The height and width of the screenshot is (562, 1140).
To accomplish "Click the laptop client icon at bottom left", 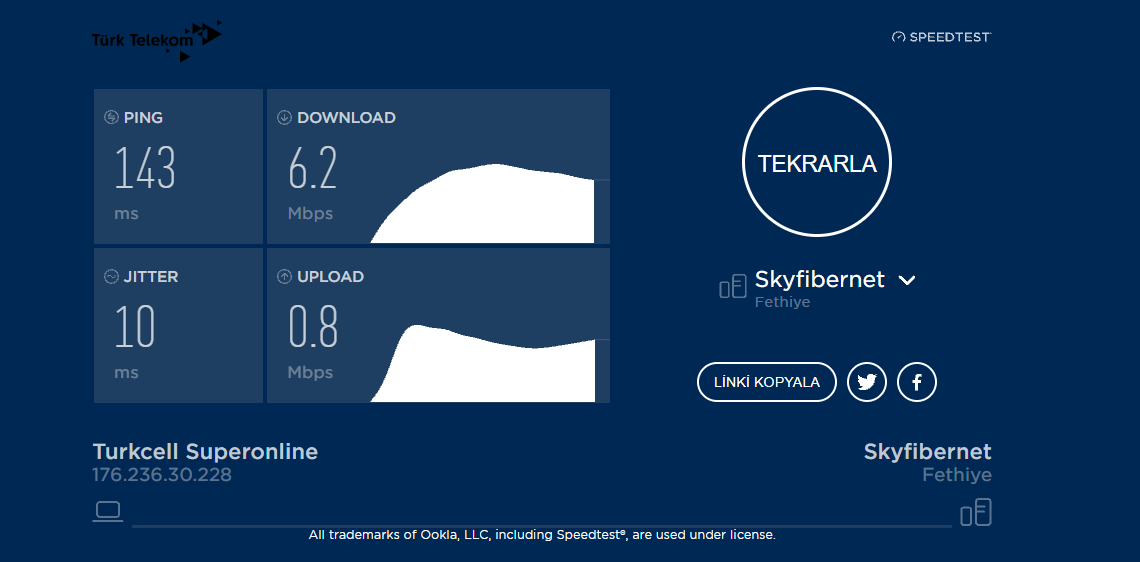I will pos(108,511).
